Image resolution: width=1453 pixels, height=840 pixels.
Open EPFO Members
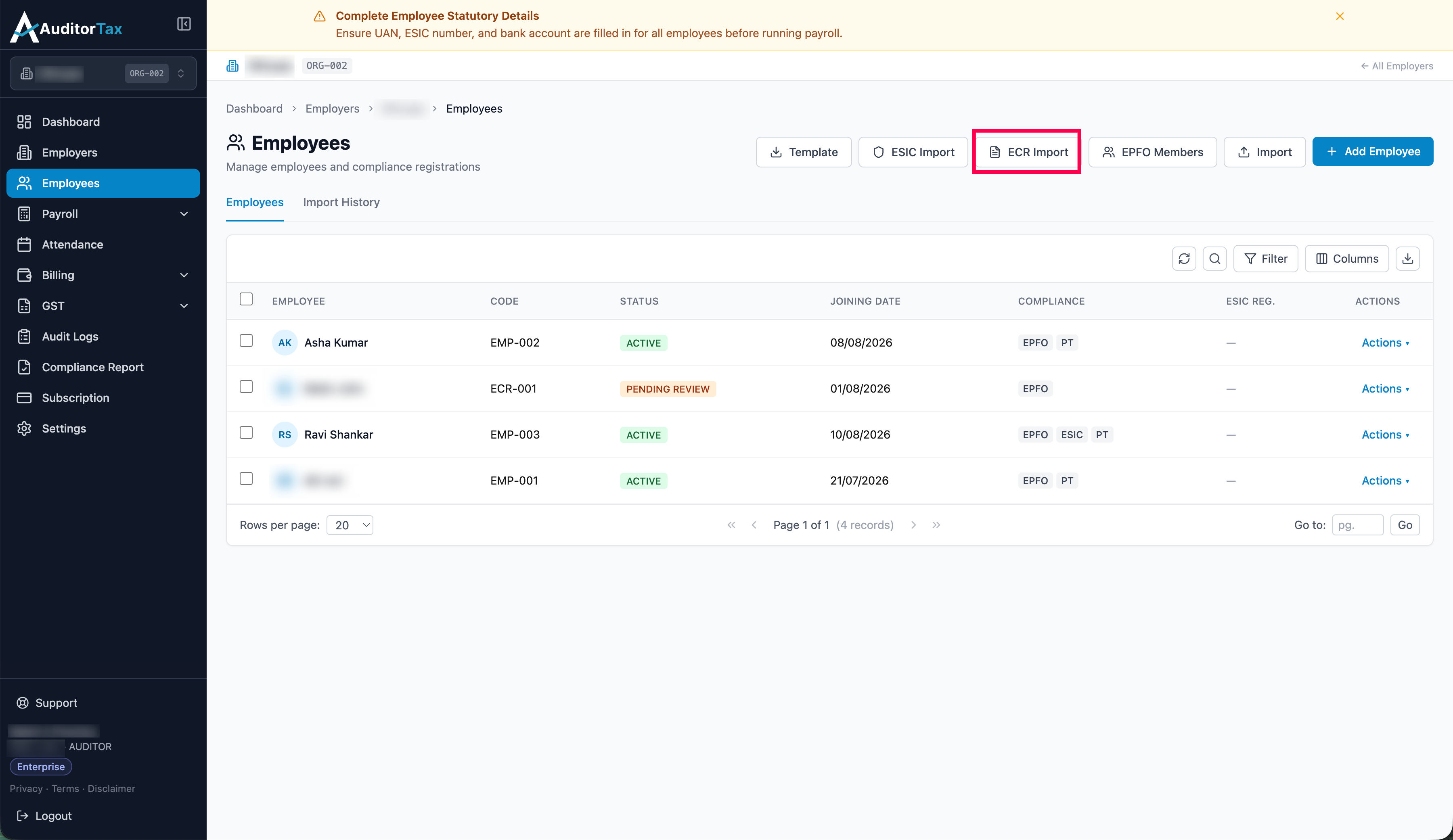1152,152
